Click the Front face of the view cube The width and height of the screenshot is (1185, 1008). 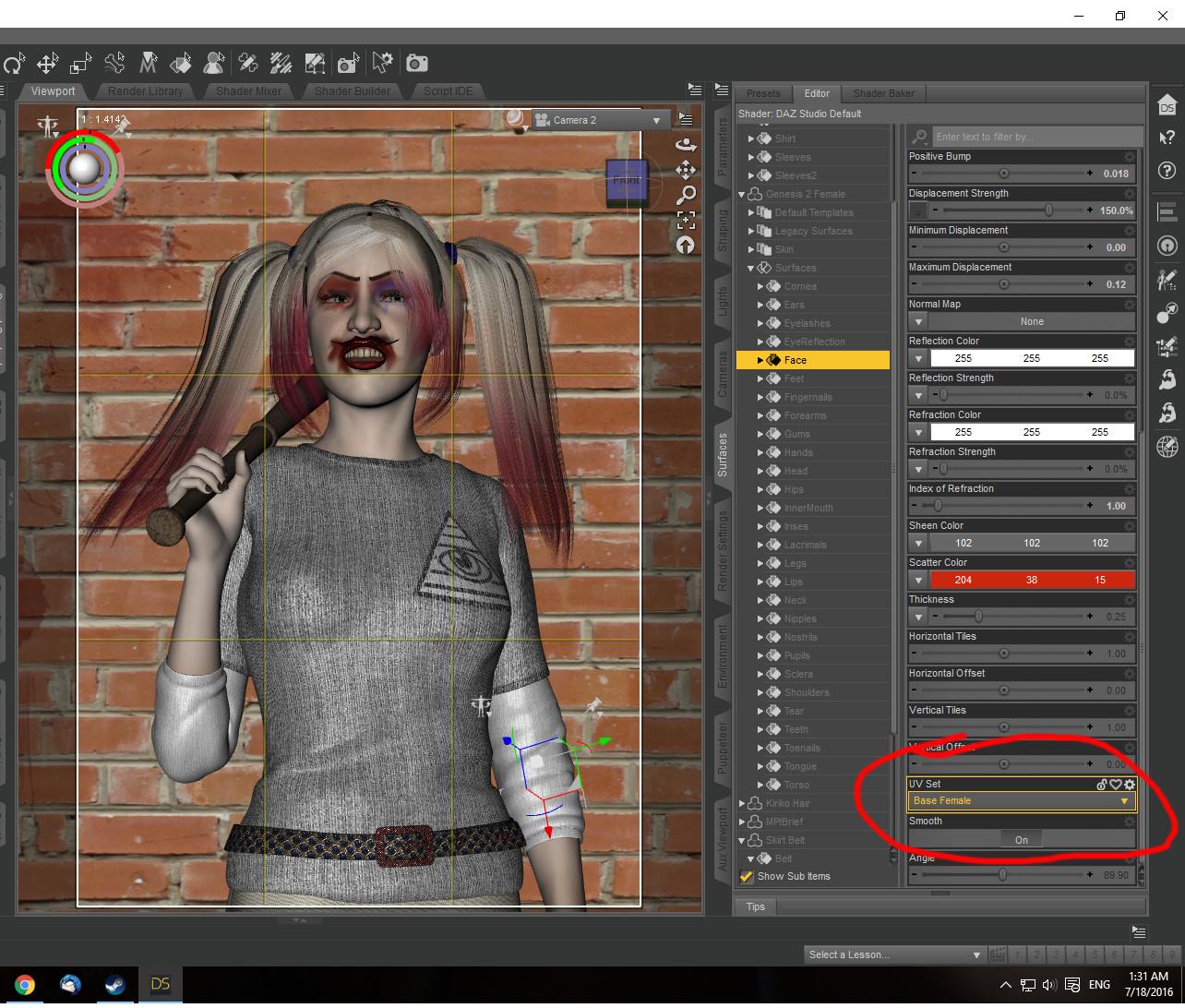(627, 180)
